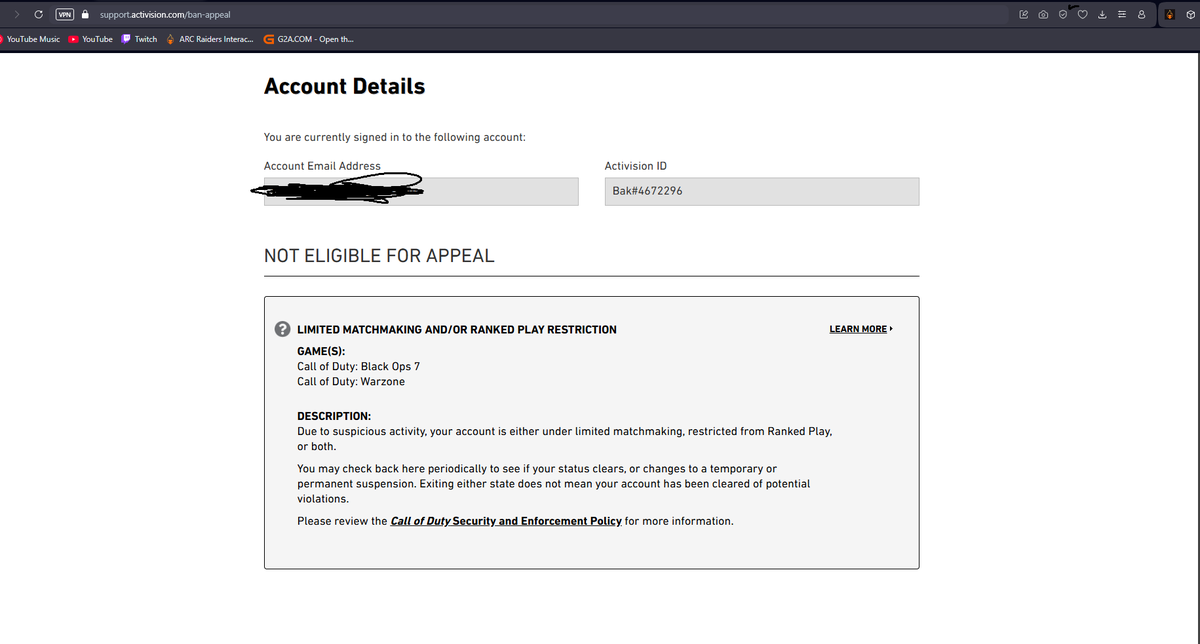1200x644 pixels.
Task: Click the text Call of Duty: Warzone
Action: tap(351, 381)
